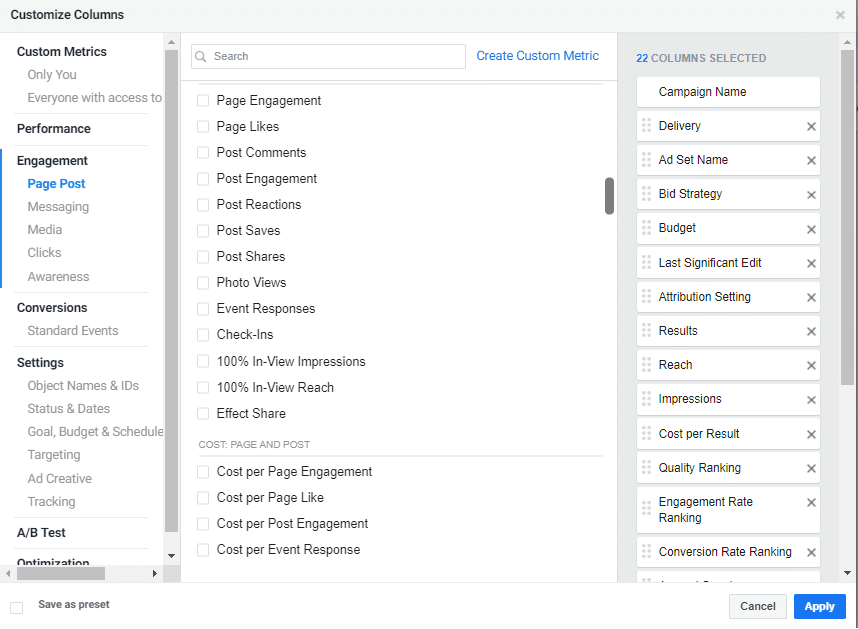The image size is (858, 629).
Task: Open the Create Custom Metric link
Action: 537,56
